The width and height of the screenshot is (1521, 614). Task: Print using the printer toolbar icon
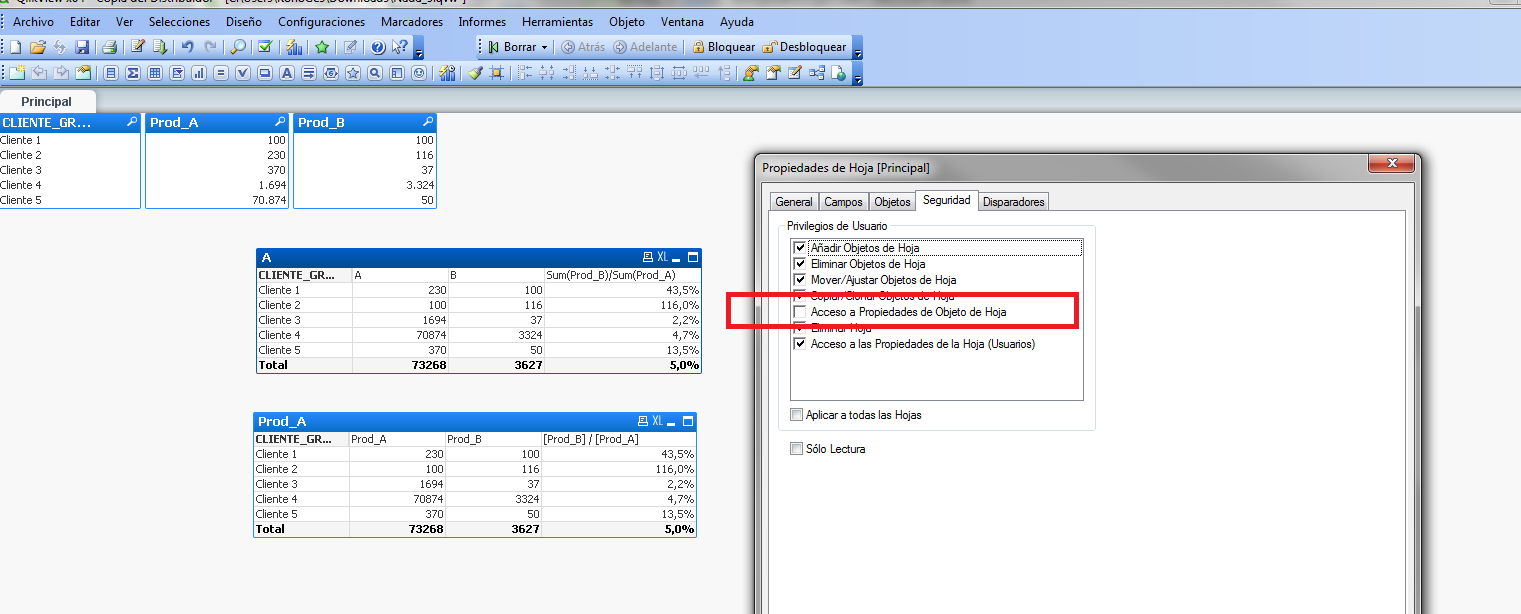110,47
